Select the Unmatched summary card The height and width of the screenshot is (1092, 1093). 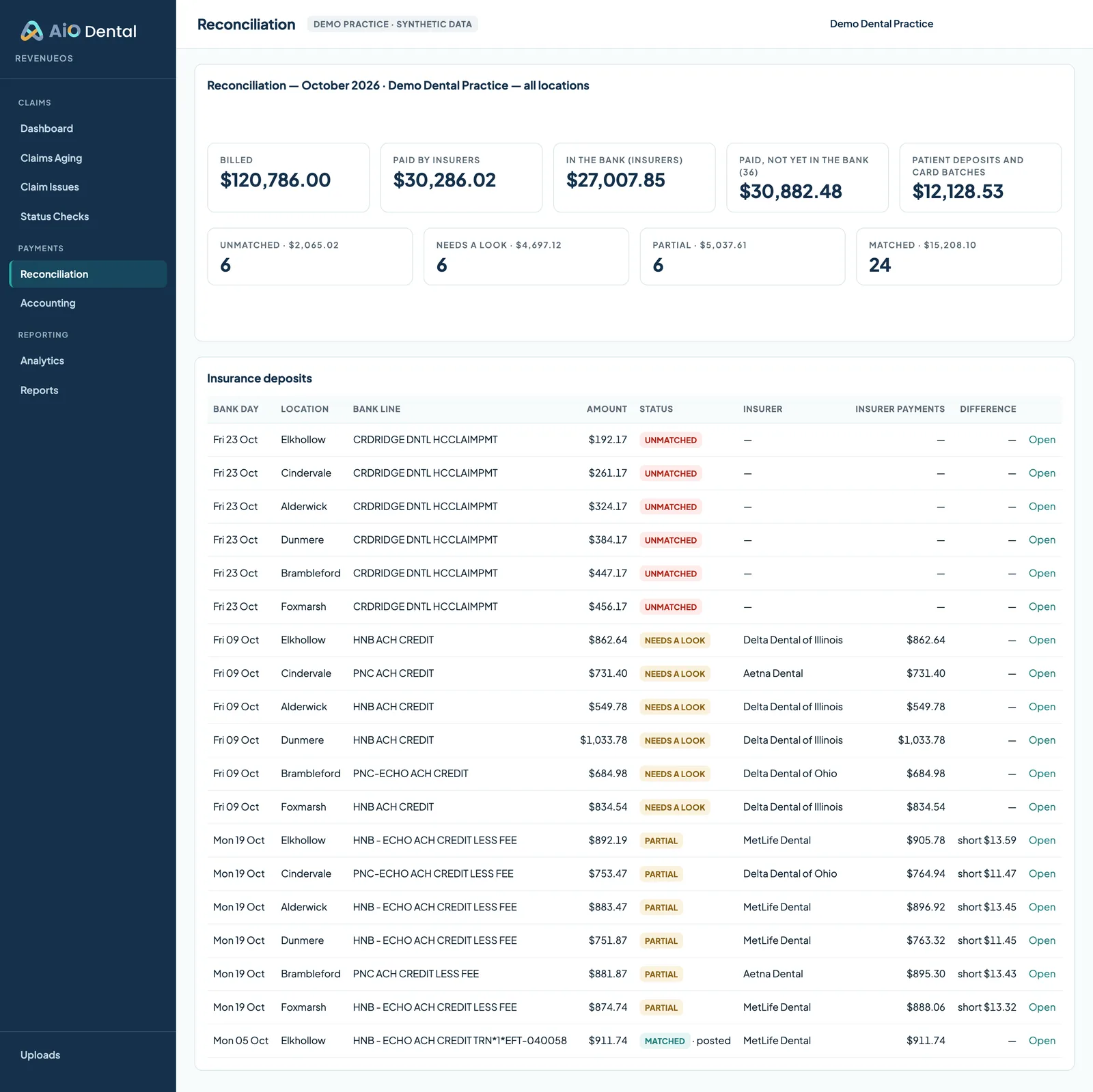310,256
